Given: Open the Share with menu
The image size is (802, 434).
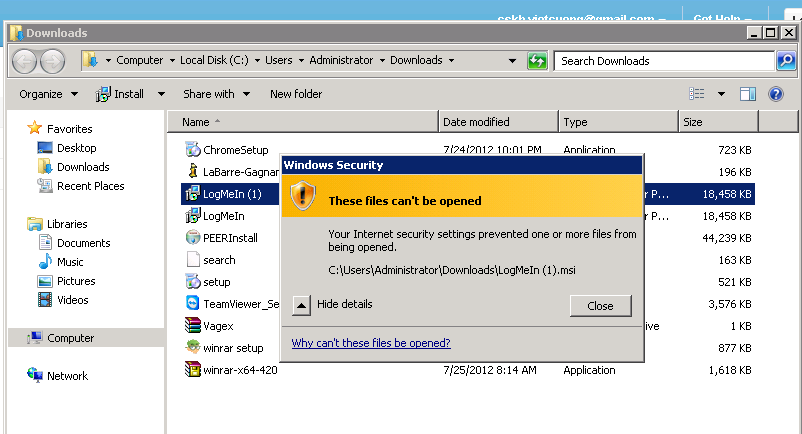Looking at the screenshot, I should (x=216, y=94).
